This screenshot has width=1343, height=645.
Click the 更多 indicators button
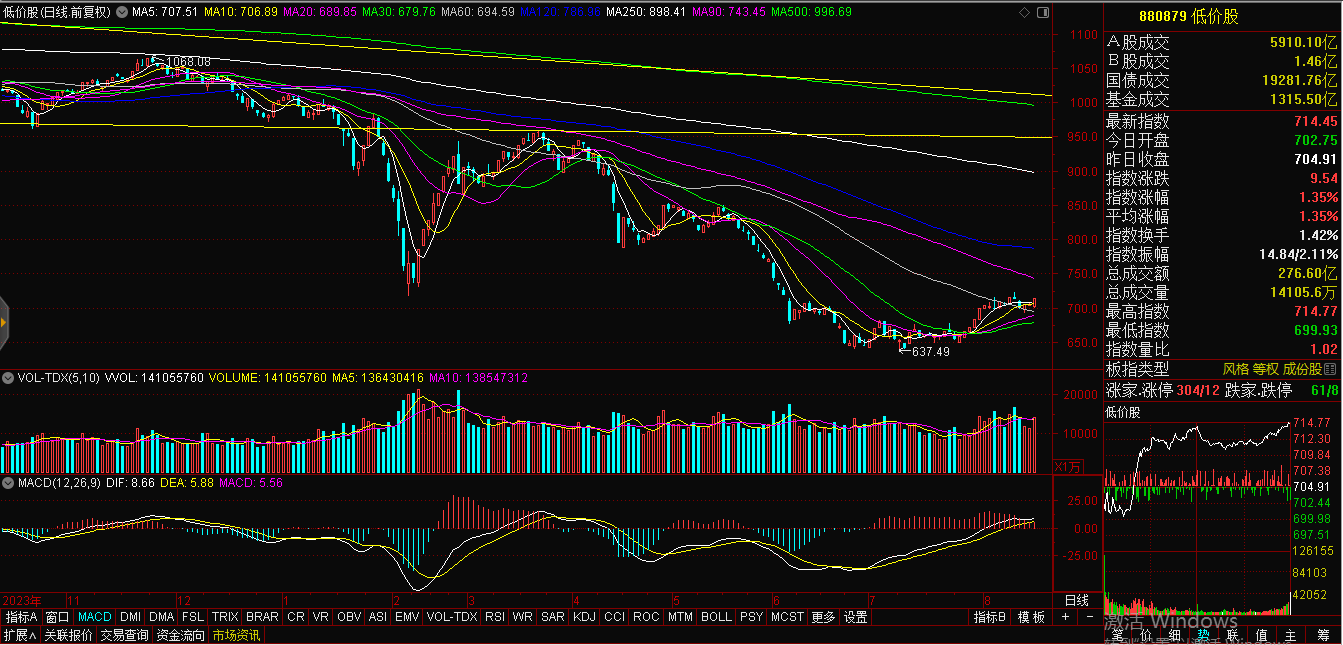(823, 618)
